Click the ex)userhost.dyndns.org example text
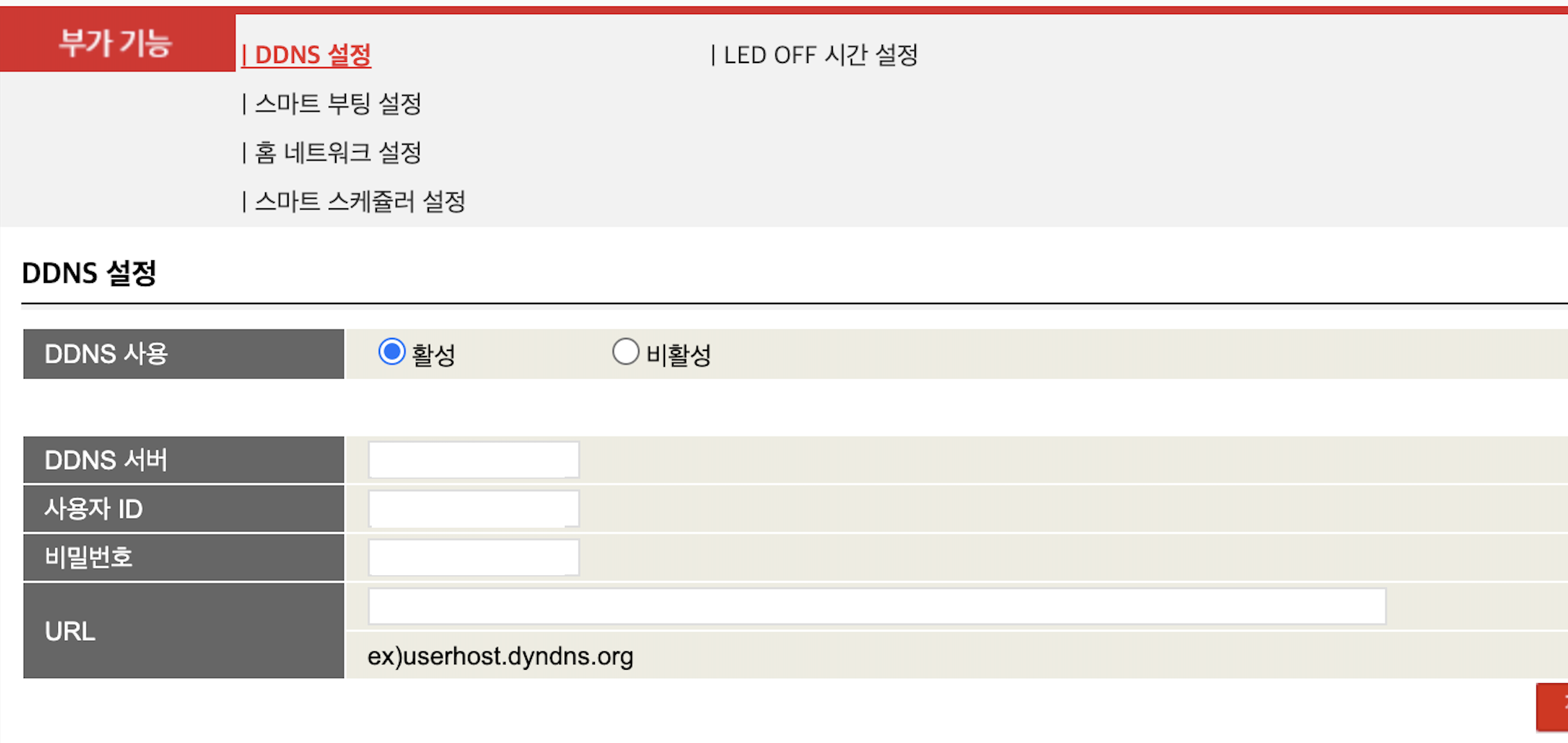This screenshot has width=1568, height=743. coord(500,656)
